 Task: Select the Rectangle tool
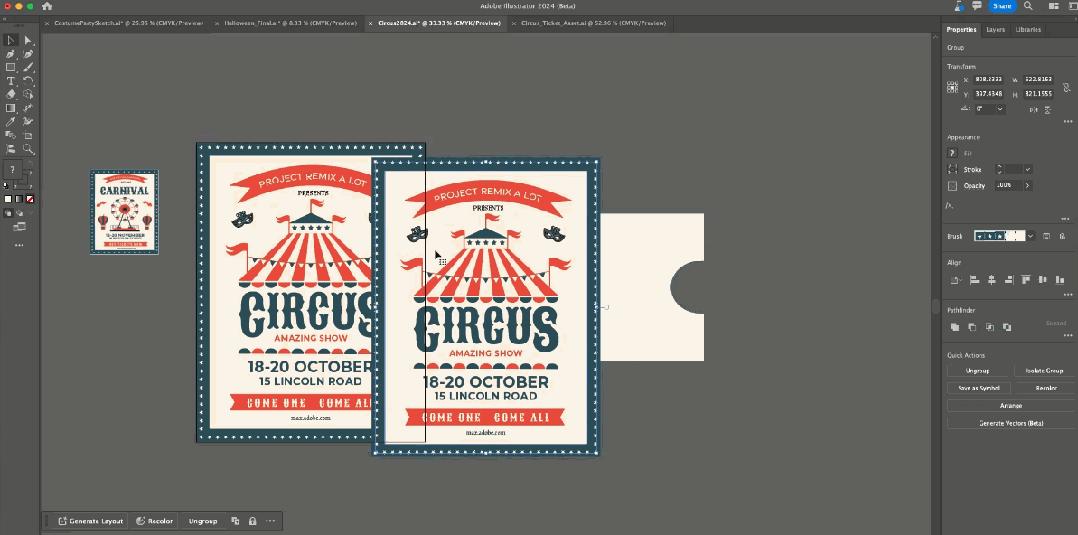point(11,67)
